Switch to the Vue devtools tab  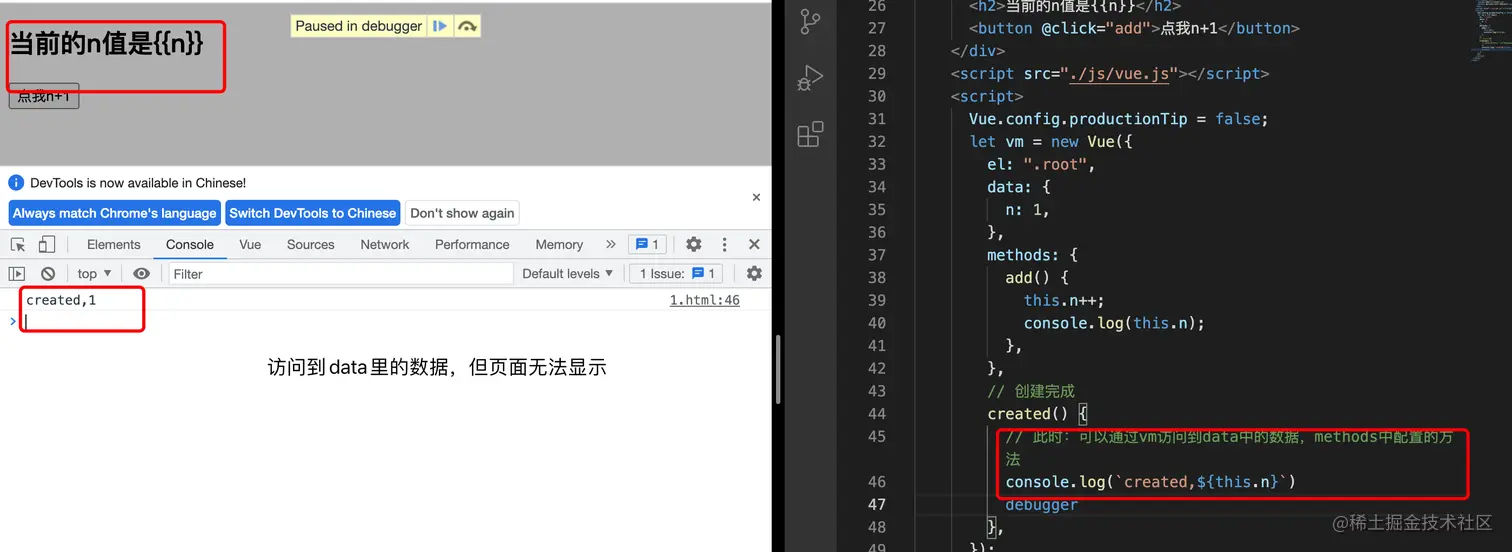point(250,244)
